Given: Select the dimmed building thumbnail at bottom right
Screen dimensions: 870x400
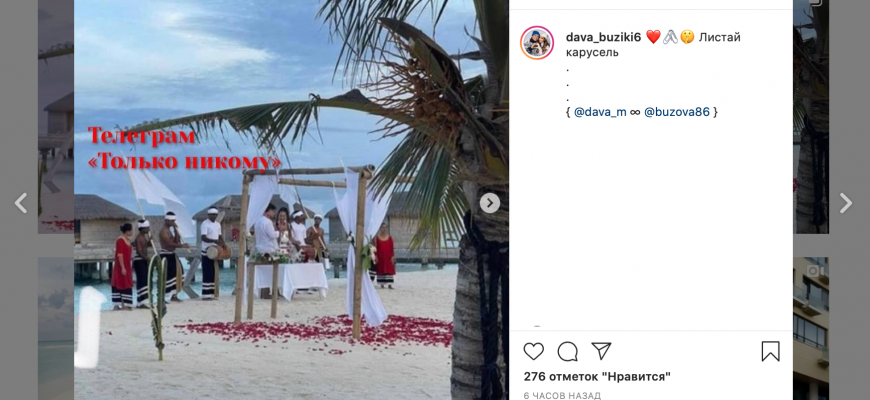Looking at the screenshot, I should tap(811, 328).
